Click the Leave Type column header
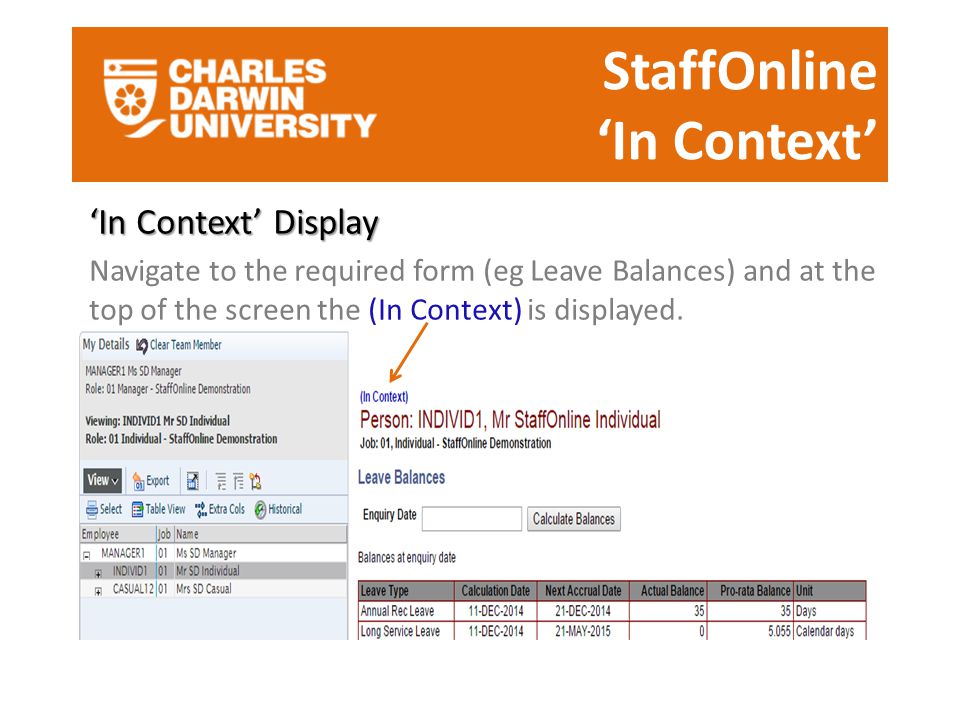 [x=406, y=591]
